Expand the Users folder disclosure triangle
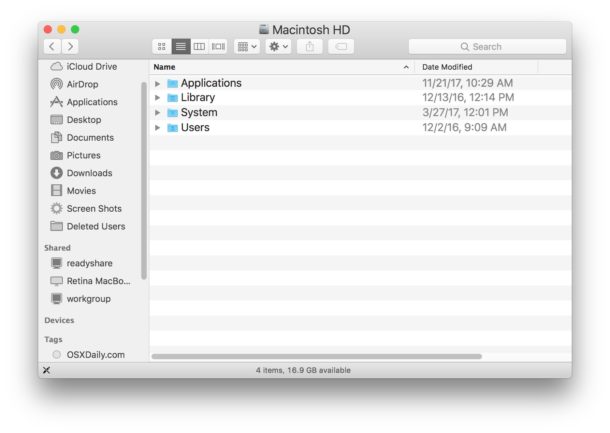Image resolution: width=610 pixels, height=433 pixels. (x=158, y=128)
